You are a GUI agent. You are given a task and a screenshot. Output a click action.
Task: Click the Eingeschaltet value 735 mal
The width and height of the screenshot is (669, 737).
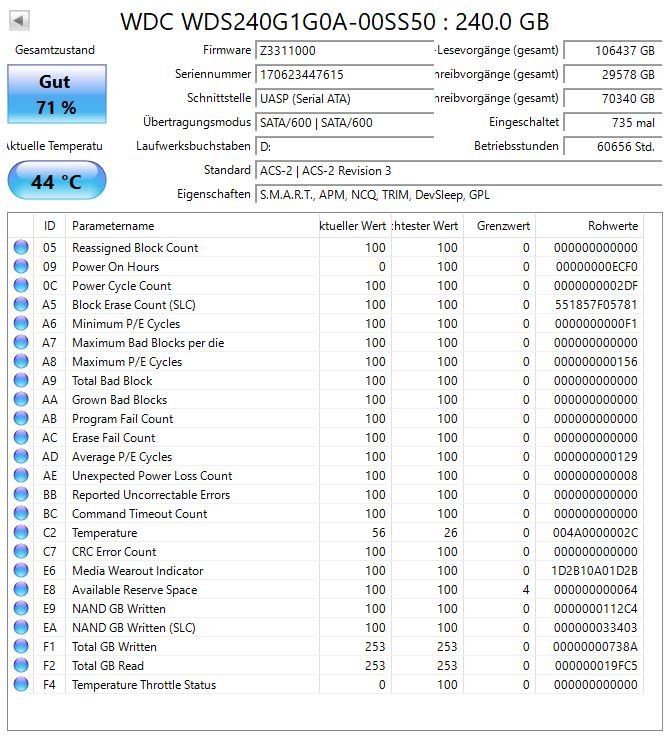click(x=613, y=123)
